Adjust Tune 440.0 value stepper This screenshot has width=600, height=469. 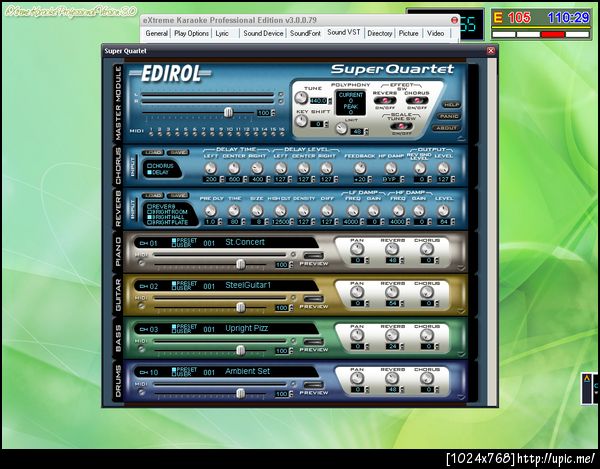(x=329, y=101)
